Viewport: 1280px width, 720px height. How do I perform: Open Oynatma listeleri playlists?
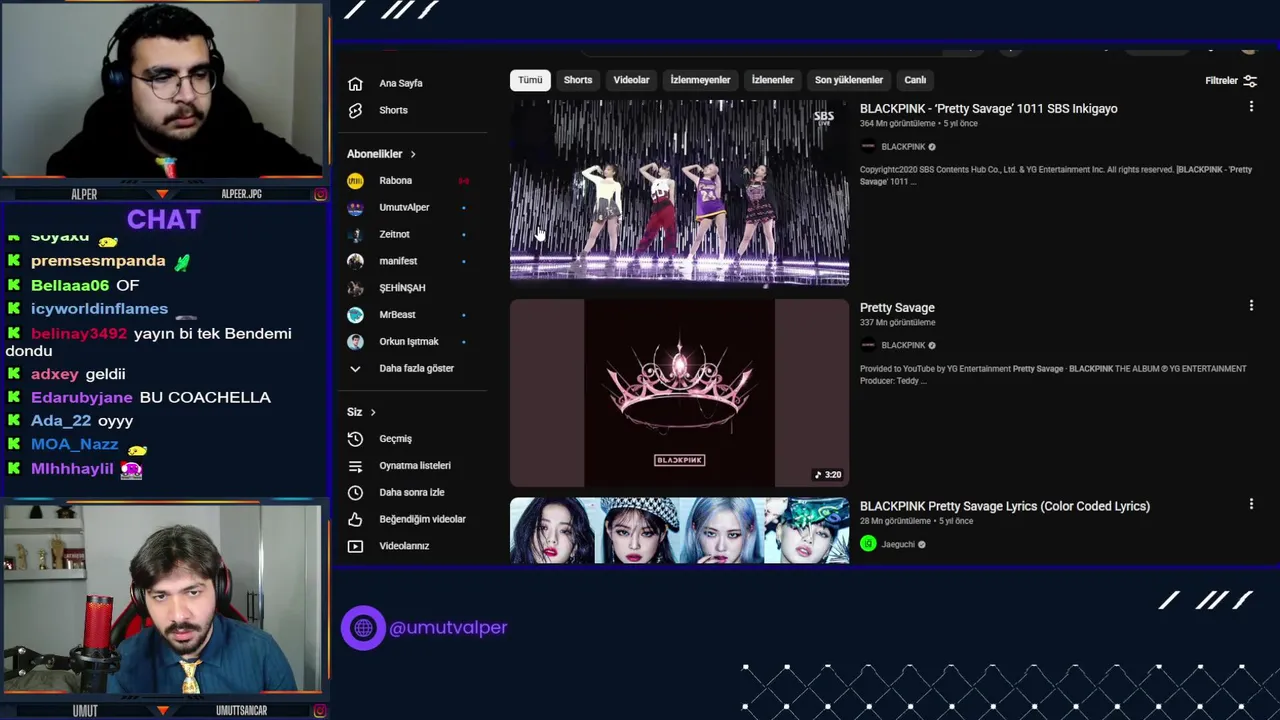414,466
